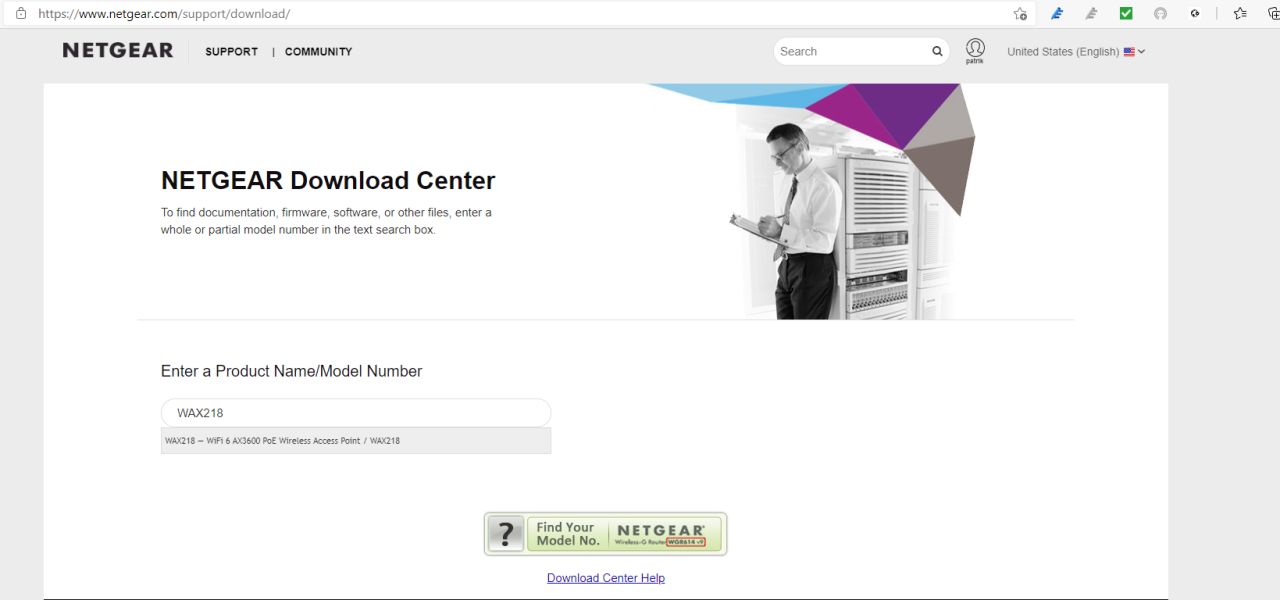Click the browser URL address bar
Image resolution: width=1280 pixels, height=600 pixels.
click(x=520, y=14)
